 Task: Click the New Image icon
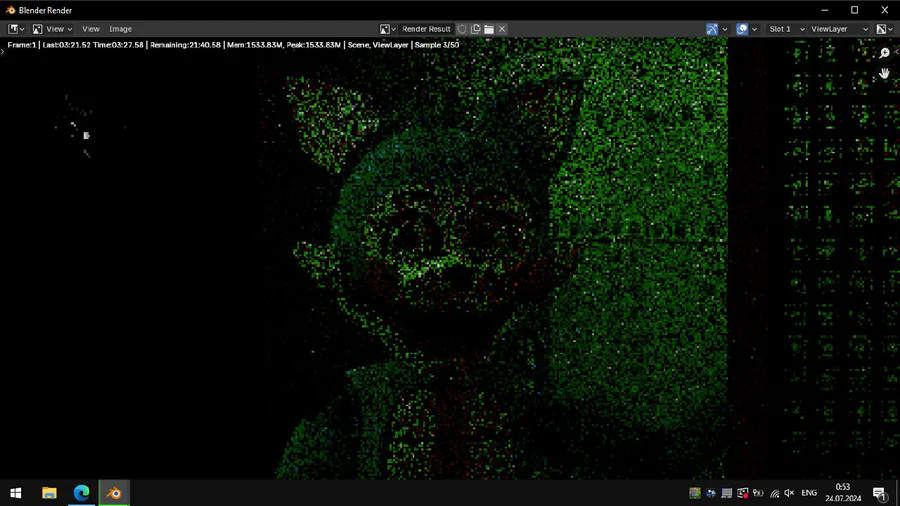(x=476, y=29)
